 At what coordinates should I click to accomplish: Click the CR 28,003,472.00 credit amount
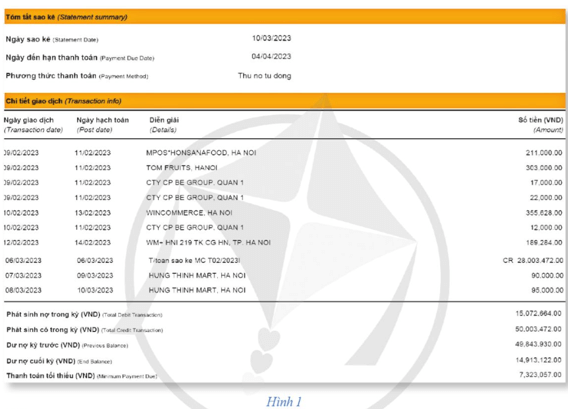pyautogui.click(x=533, y=260)
